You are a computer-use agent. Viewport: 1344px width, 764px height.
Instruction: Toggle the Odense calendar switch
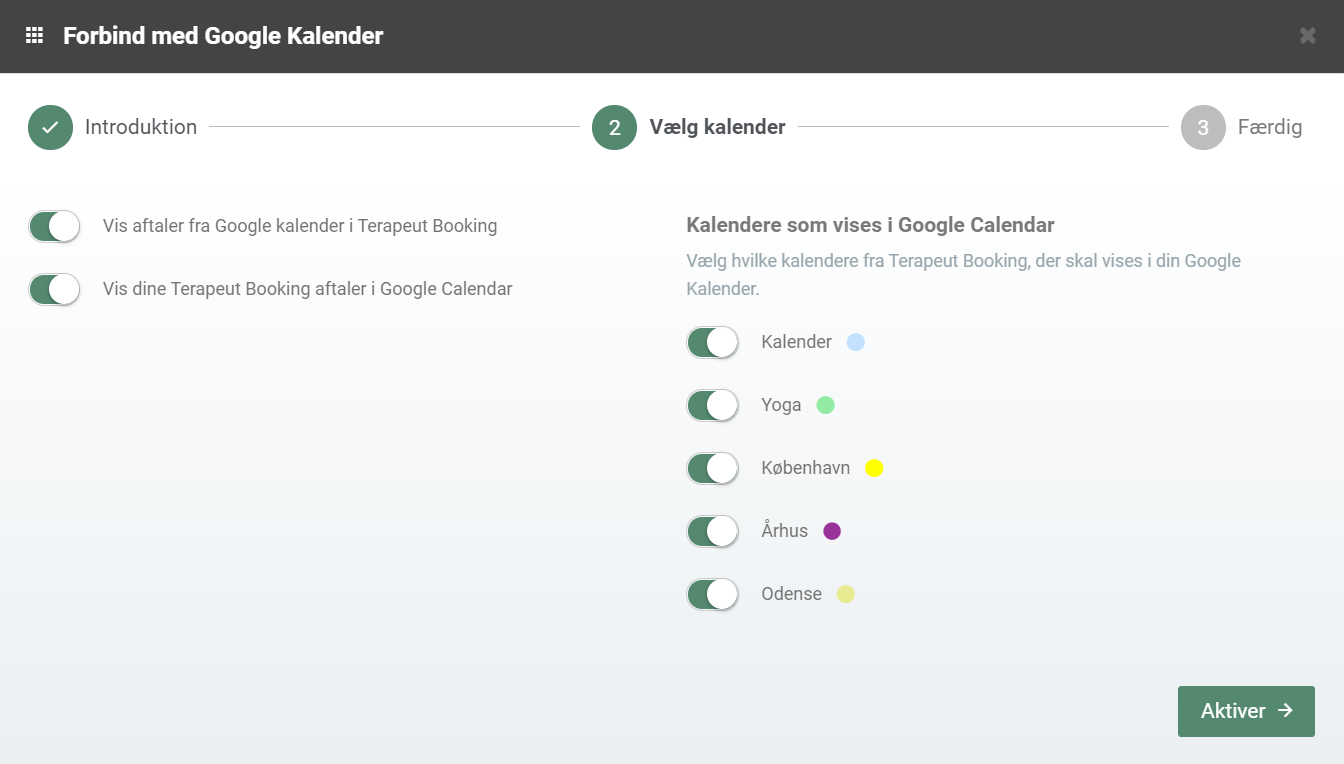coord(712,594)
